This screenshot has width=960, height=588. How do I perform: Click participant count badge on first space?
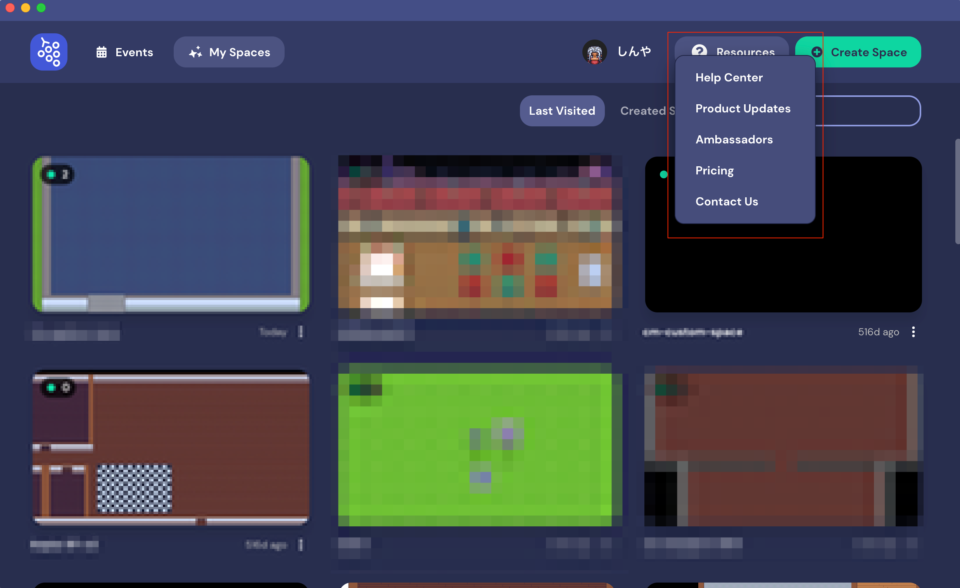point(57,174)
